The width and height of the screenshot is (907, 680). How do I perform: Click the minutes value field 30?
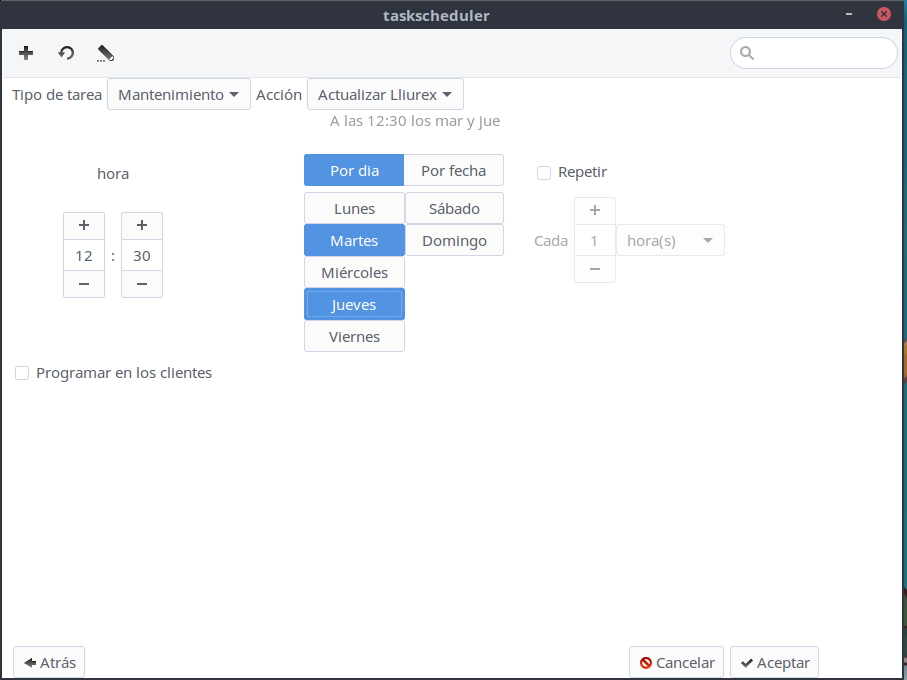tap(142, 255)
